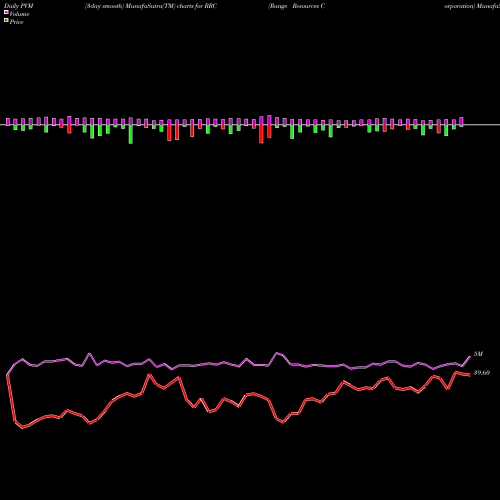The image size is (500, 500).
Task: Click the Price legend color swatch
Action: (6, 21)
